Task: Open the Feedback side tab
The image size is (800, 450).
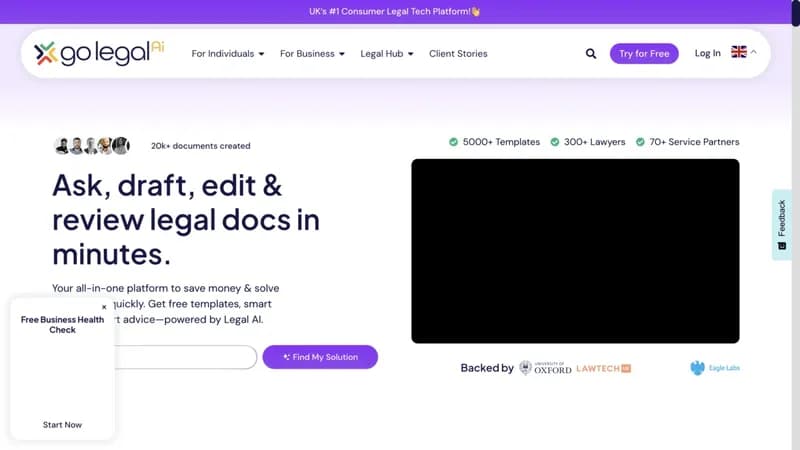Action: click(782, 224)
